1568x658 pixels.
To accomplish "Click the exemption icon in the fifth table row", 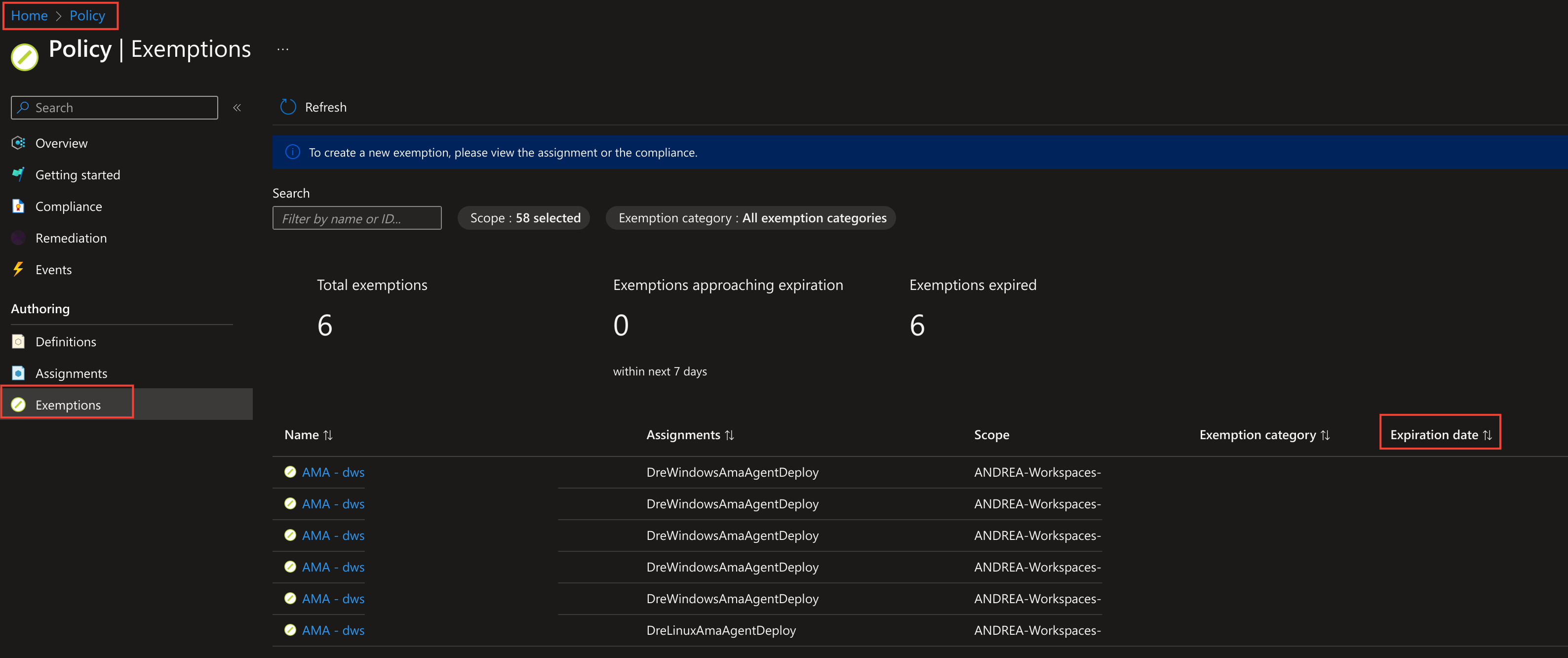I will [290, 599].
